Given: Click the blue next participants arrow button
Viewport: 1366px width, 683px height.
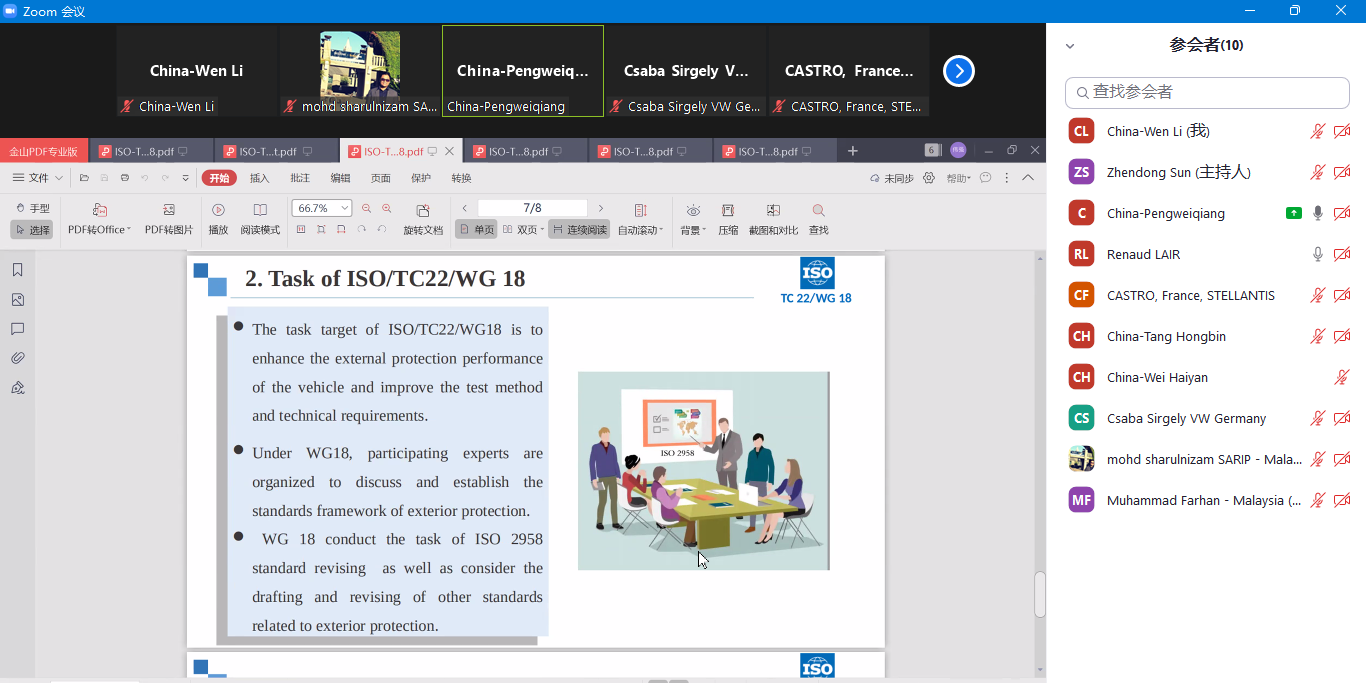Looking at the screenshot, I should [958, 71].
